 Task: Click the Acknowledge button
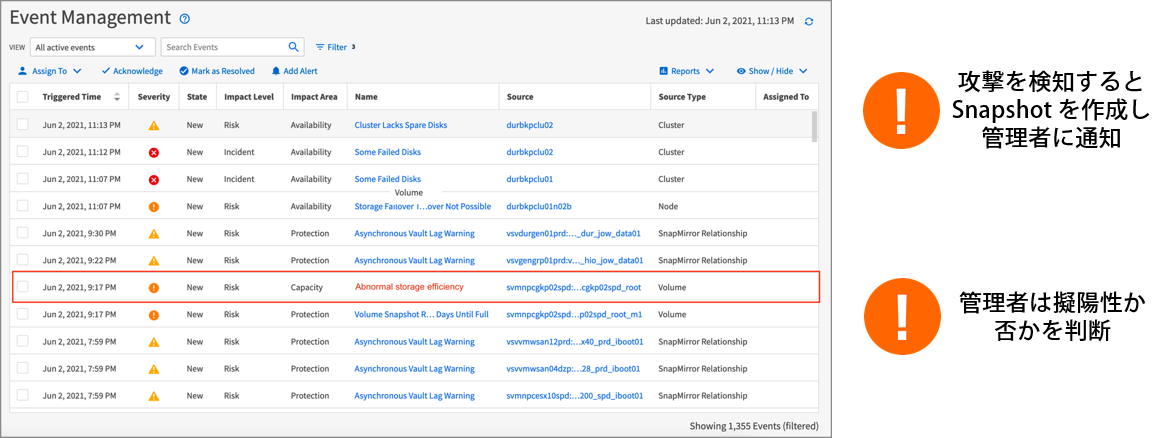click(x=132, y=71)
